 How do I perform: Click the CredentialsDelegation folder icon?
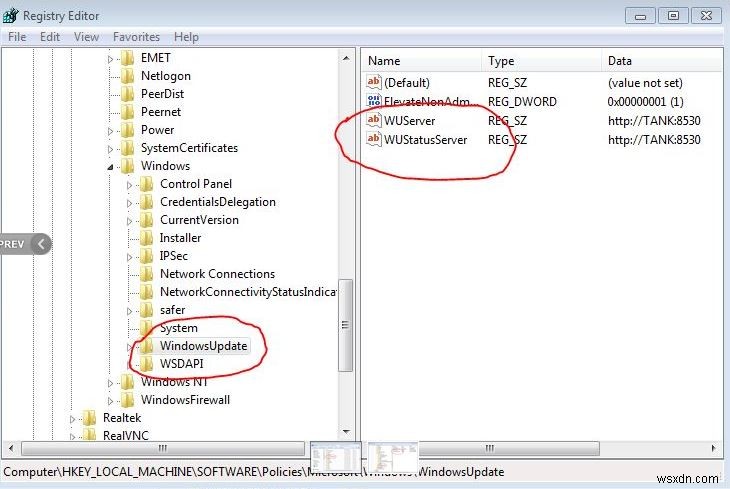(147, 202)
